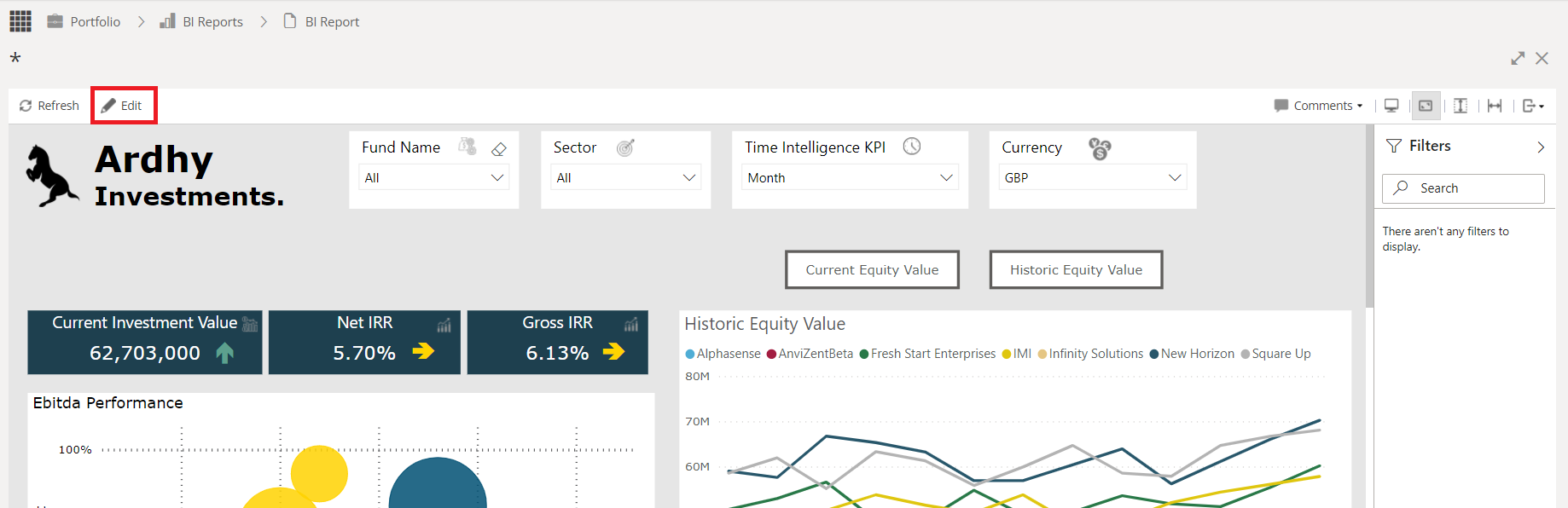Select Fresh Start Enterprises legend entry
Screen dimensions: 1568x508
[x=927, y=354]
